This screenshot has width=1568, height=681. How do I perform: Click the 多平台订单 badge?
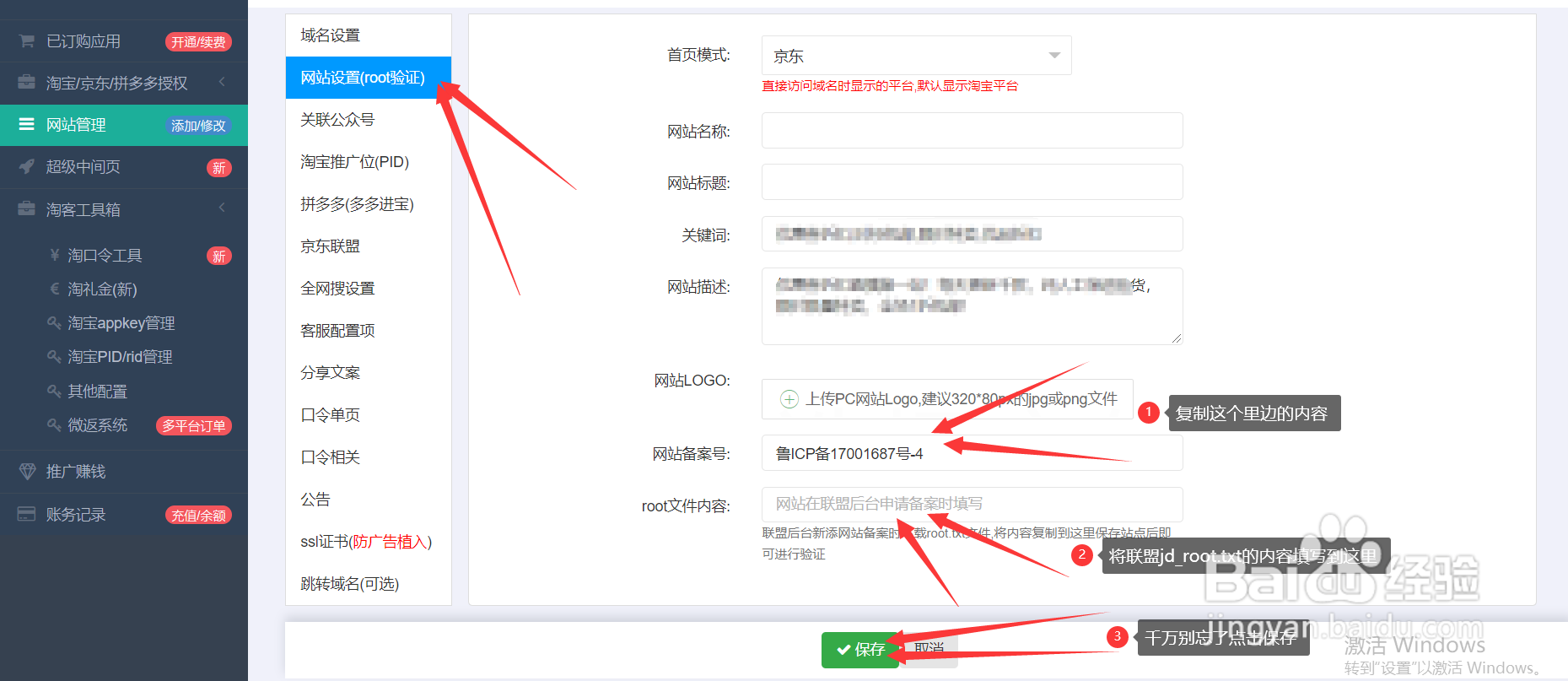coord(194,426)
